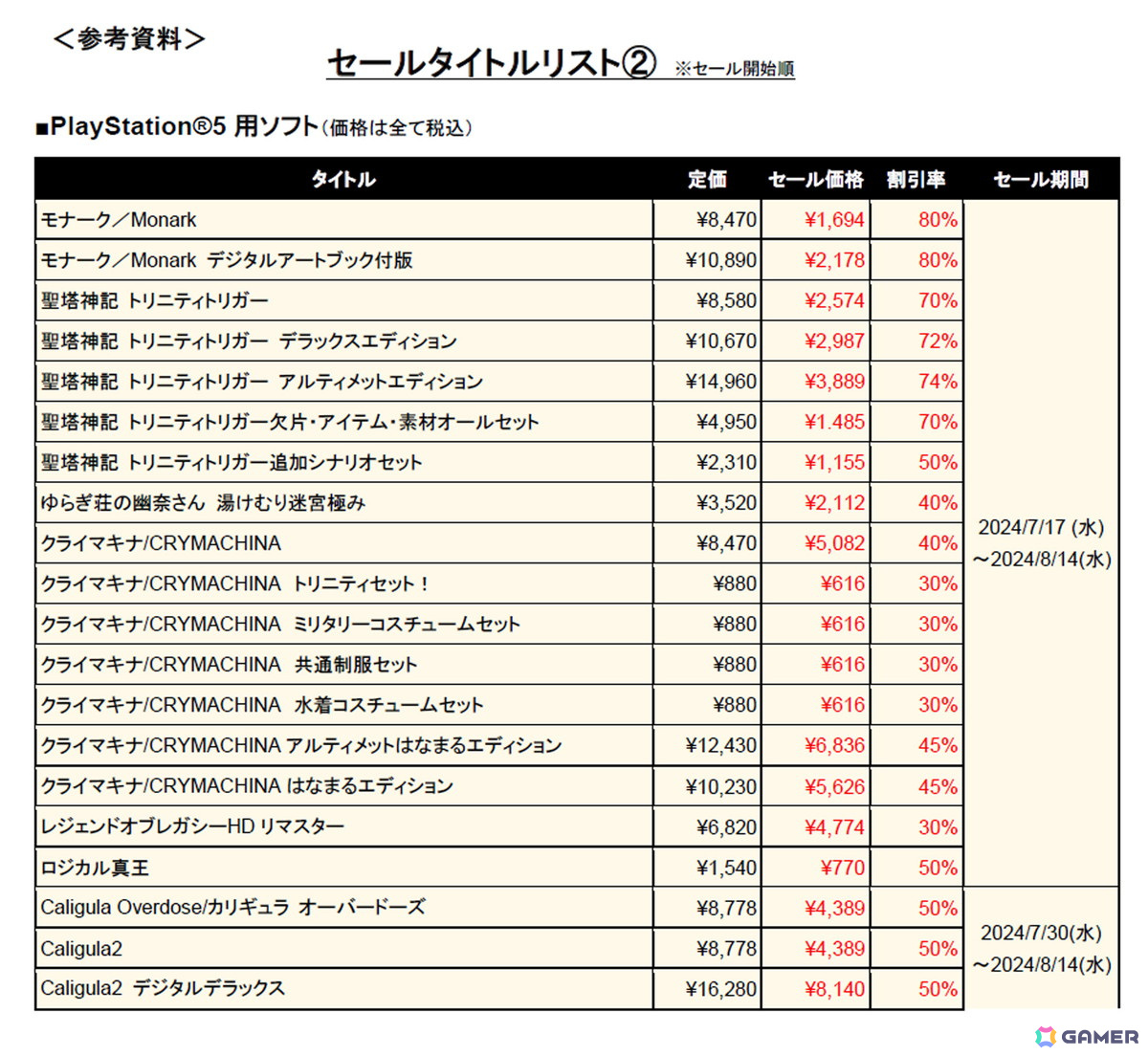Select the 2024/7/30 sale period cell

[1041, 948]
